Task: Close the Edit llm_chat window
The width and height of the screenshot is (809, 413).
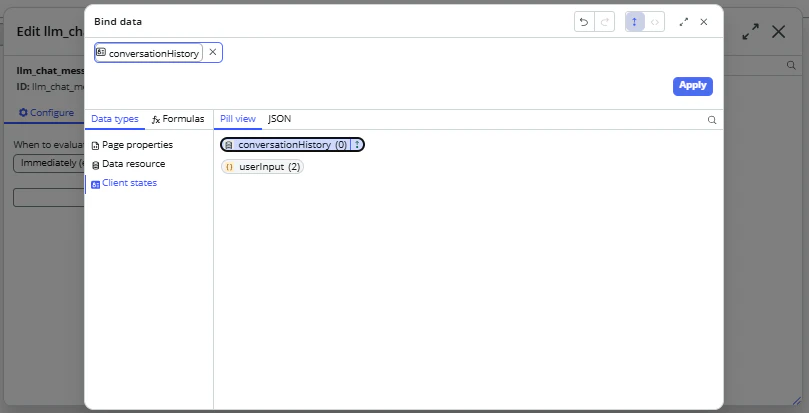Action: (x=779, y=32)
